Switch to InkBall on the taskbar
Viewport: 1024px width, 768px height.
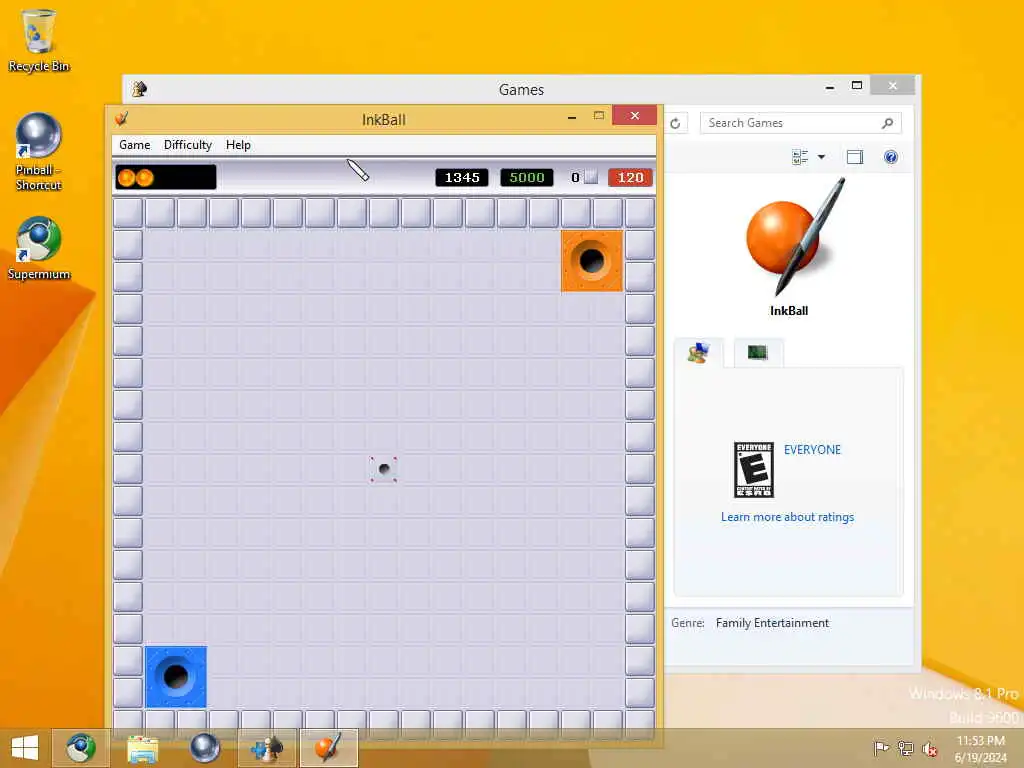[x=328, y=748]
